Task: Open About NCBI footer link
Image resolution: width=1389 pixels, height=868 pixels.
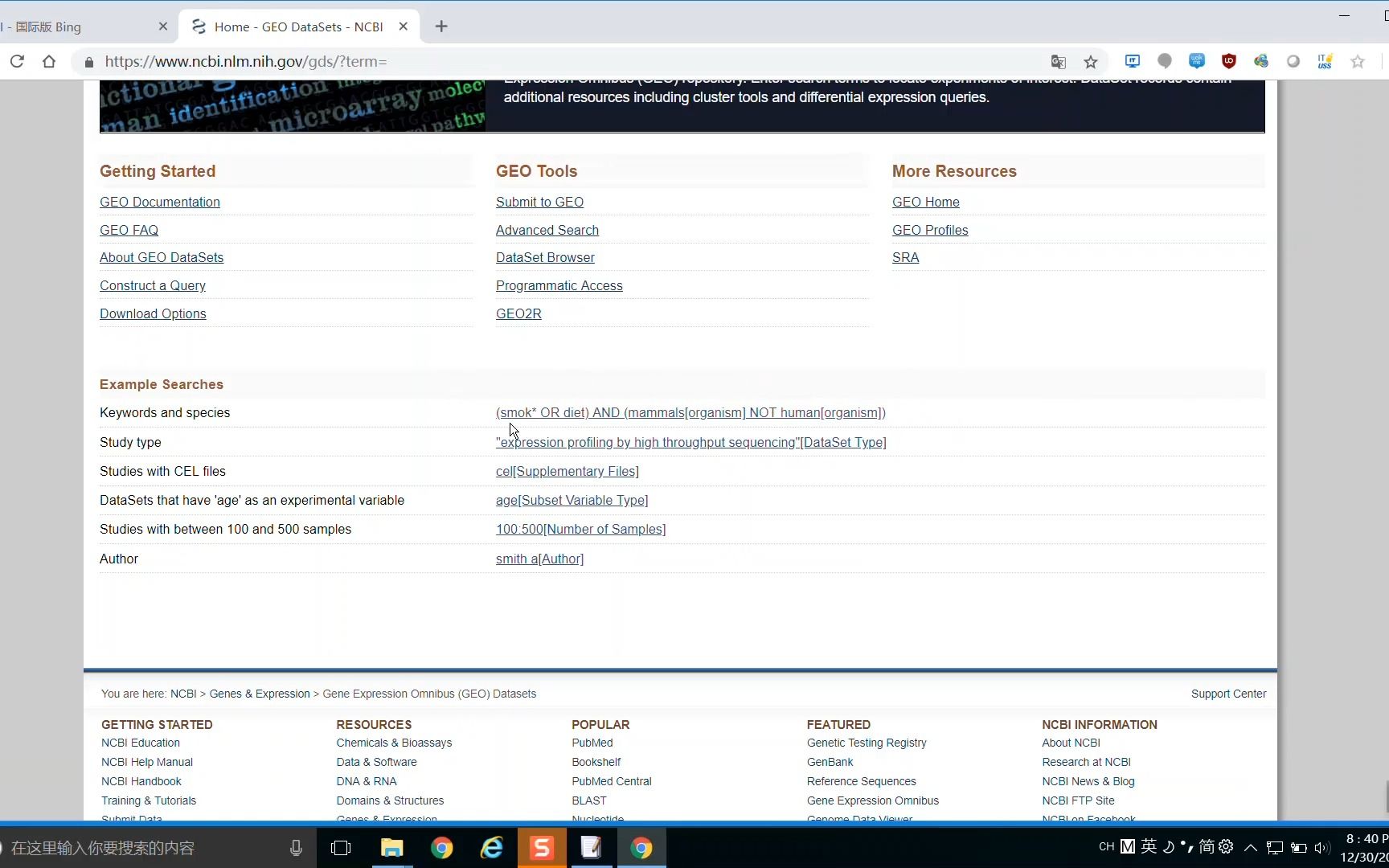Action: pos(1071,743)
